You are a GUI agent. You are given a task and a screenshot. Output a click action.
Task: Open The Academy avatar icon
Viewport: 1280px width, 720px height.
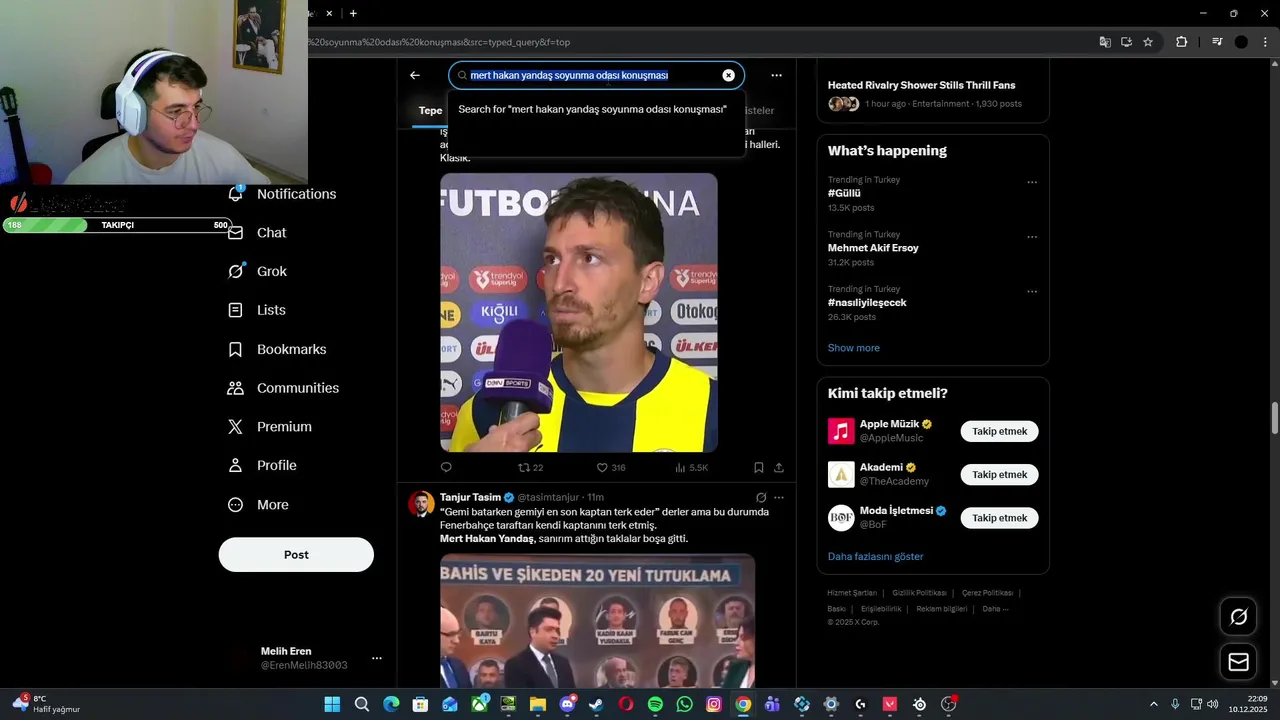(x=841, y=474)
